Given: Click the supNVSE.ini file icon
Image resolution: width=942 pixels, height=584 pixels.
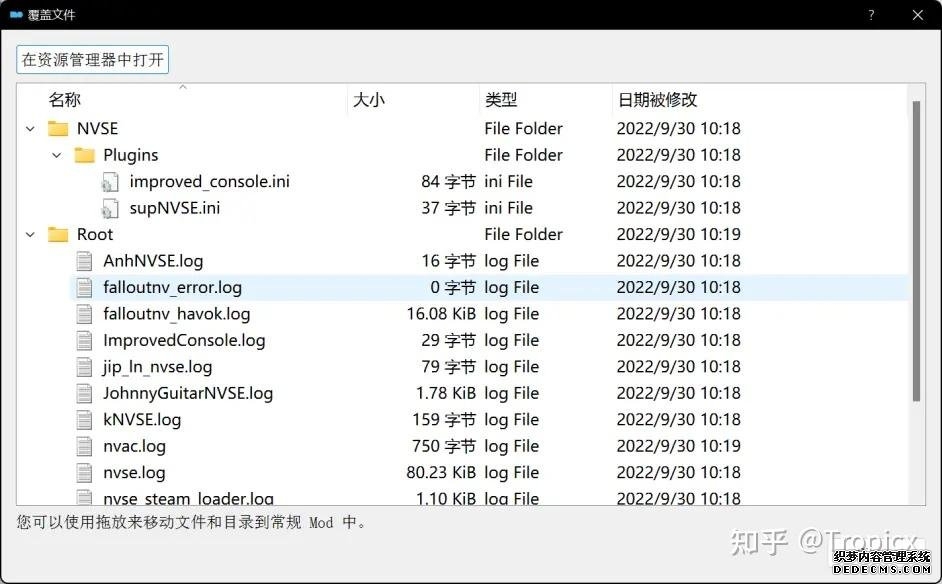Looking at the screenshot, I should [x=111, y=208].
